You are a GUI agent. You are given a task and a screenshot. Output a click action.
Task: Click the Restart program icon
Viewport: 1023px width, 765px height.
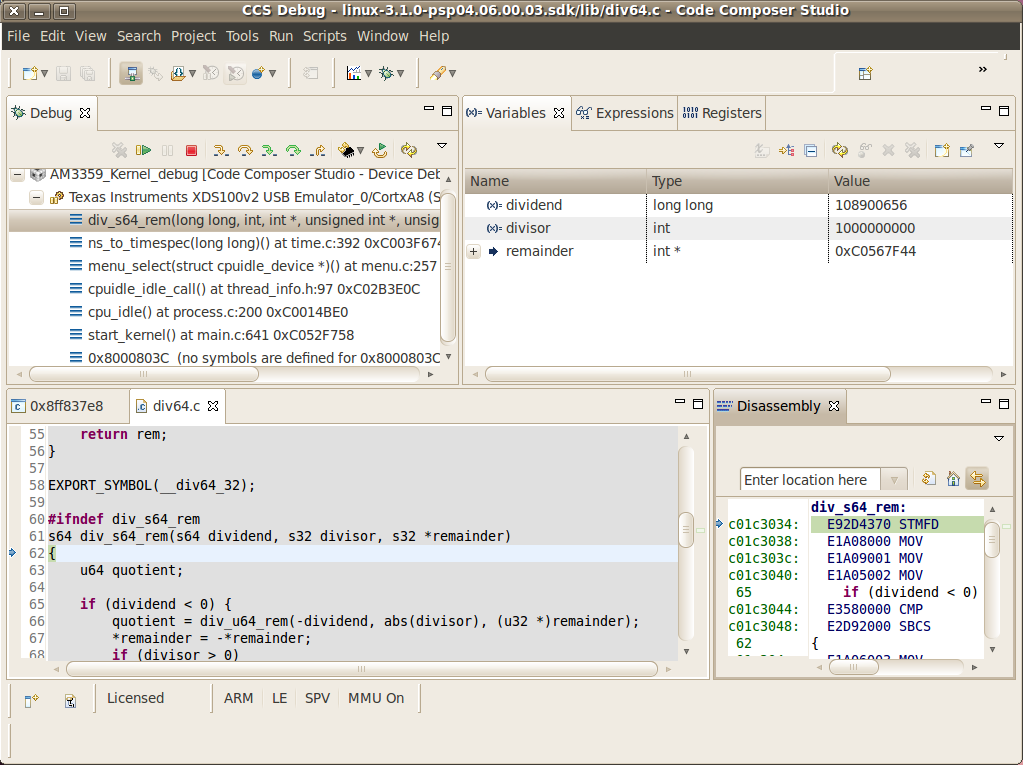[380, 150]
